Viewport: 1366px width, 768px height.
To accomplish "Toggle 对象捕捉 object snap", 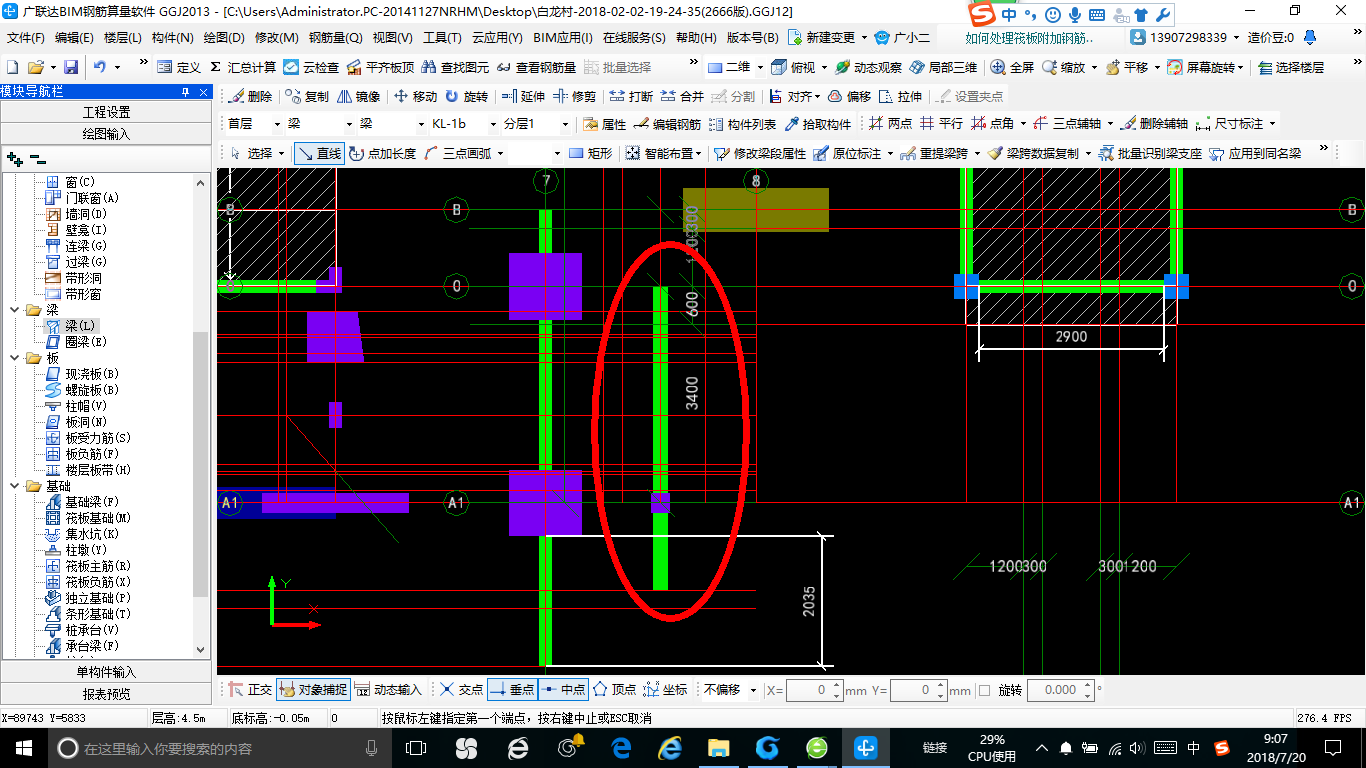I will coord(313,690).
